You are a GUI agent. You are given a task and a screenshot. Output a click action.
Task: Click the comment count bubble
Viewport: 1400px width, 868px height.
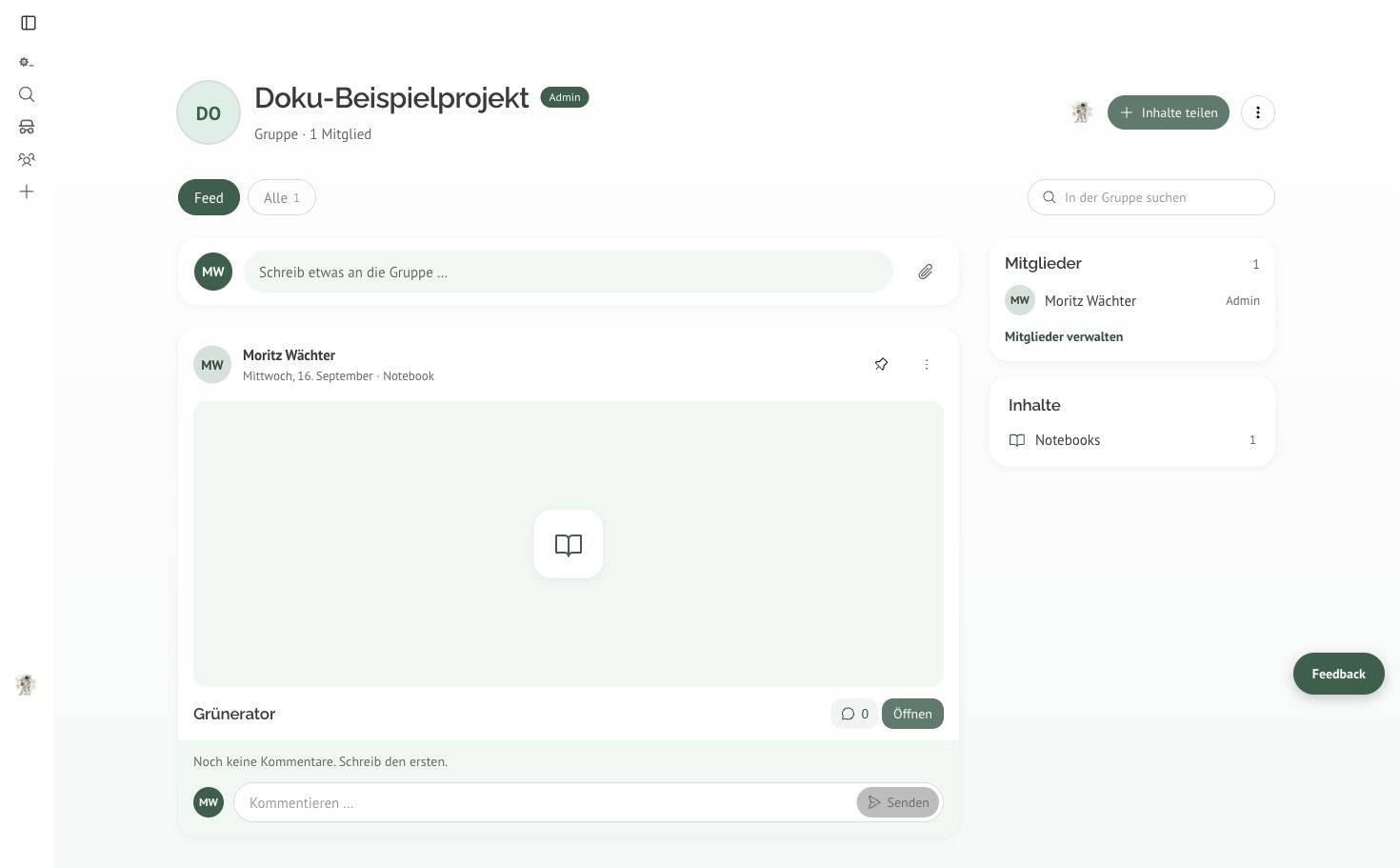[x=854, y=714]
